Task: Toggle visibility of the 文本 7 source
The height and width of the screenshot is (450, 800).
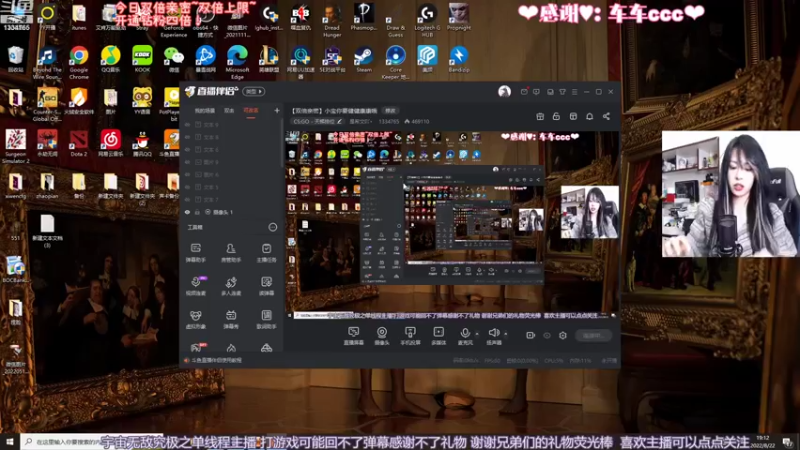Action: pyautogui.click(x=187, y=199)
